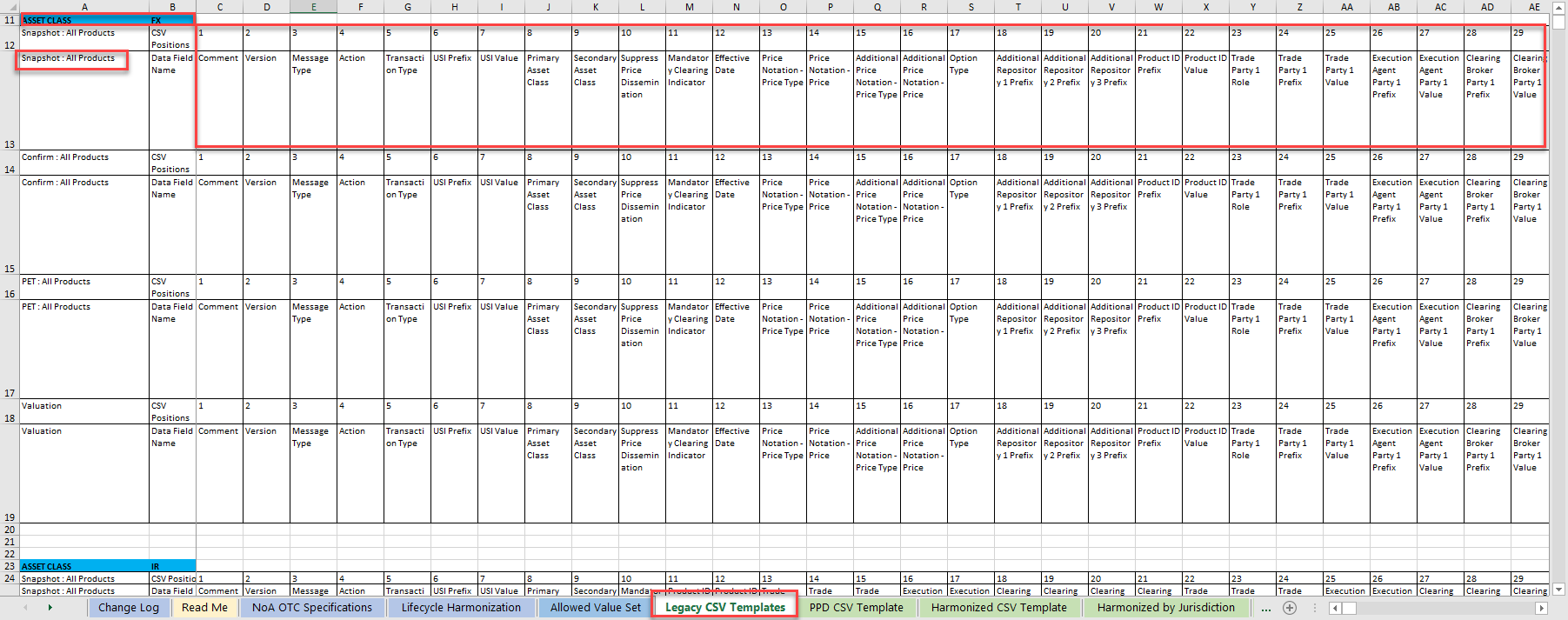Select column E by its header
The height and width of the screenshot is (620, 1568).
(x=313, y=7)
